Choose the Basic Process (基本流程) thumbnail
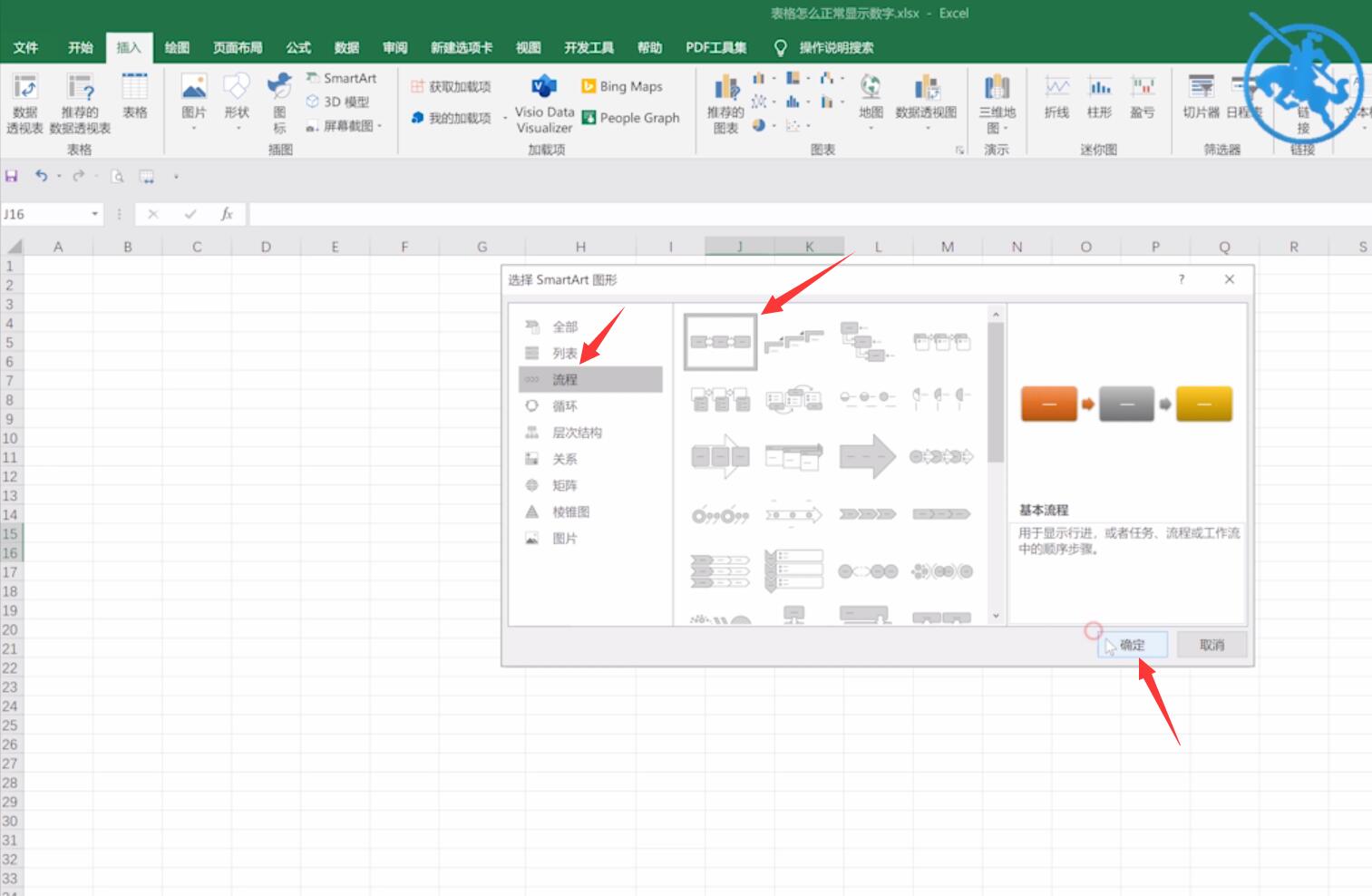Screen dimensions: 1372x896 [720, 342]
